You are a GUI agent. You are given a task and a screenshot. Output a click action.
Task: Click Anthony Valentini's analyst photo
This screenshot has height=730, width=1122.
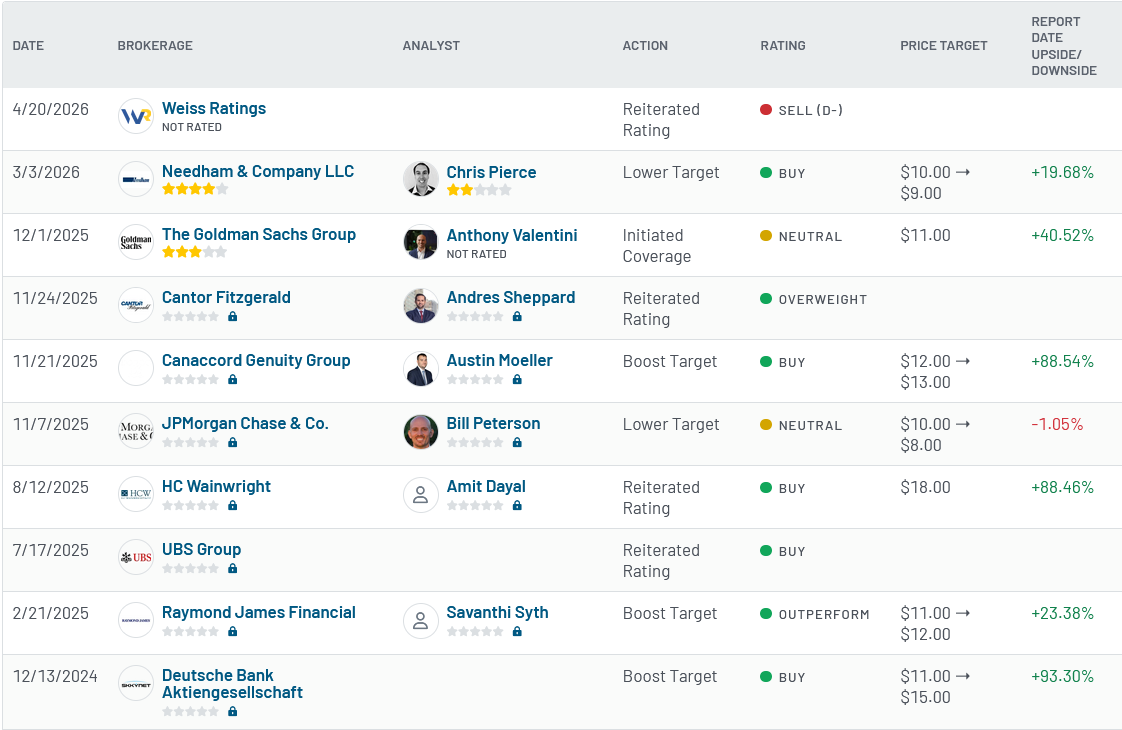(421, 242)
